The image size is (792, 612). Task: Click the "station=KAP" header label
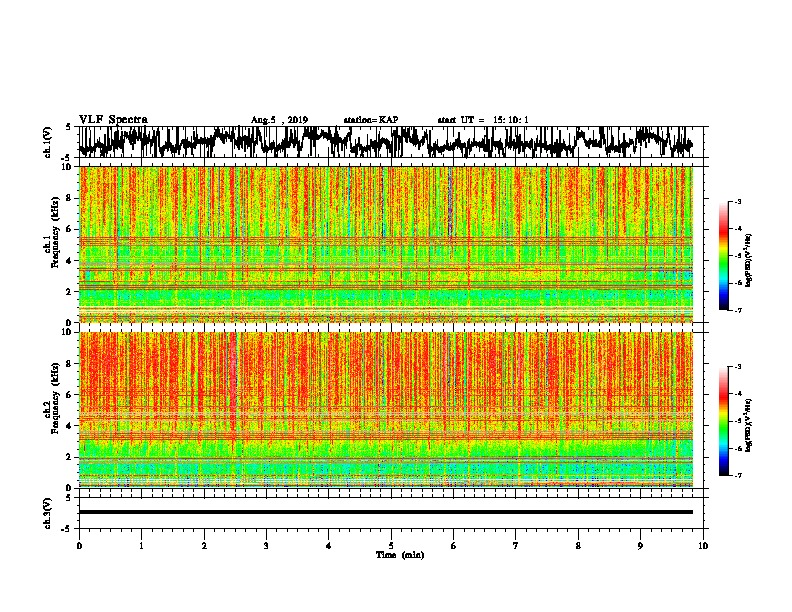click(371, 120)
